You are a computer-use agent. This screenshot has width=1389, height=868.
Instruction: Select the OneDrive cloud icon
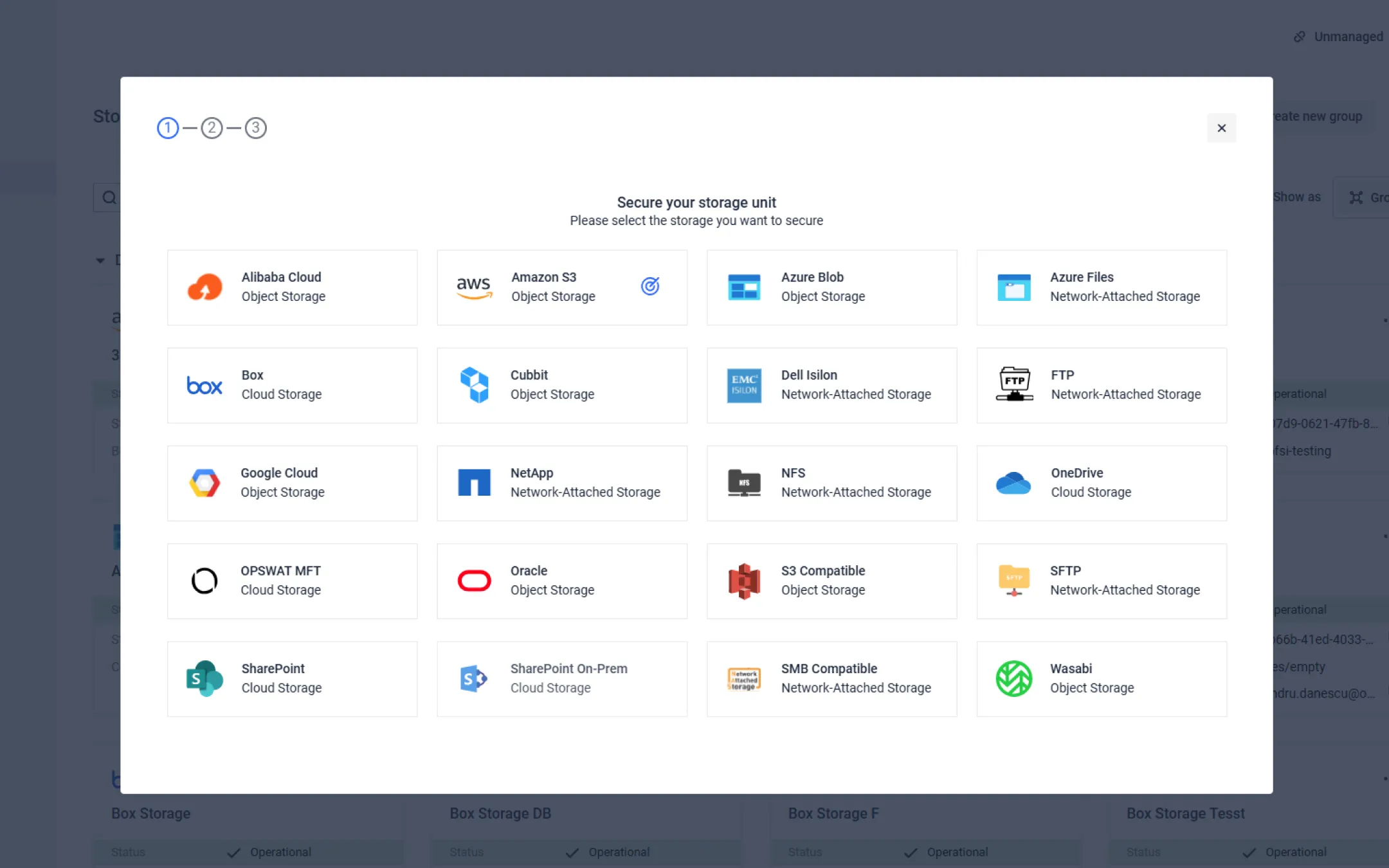pos(1013,483)
